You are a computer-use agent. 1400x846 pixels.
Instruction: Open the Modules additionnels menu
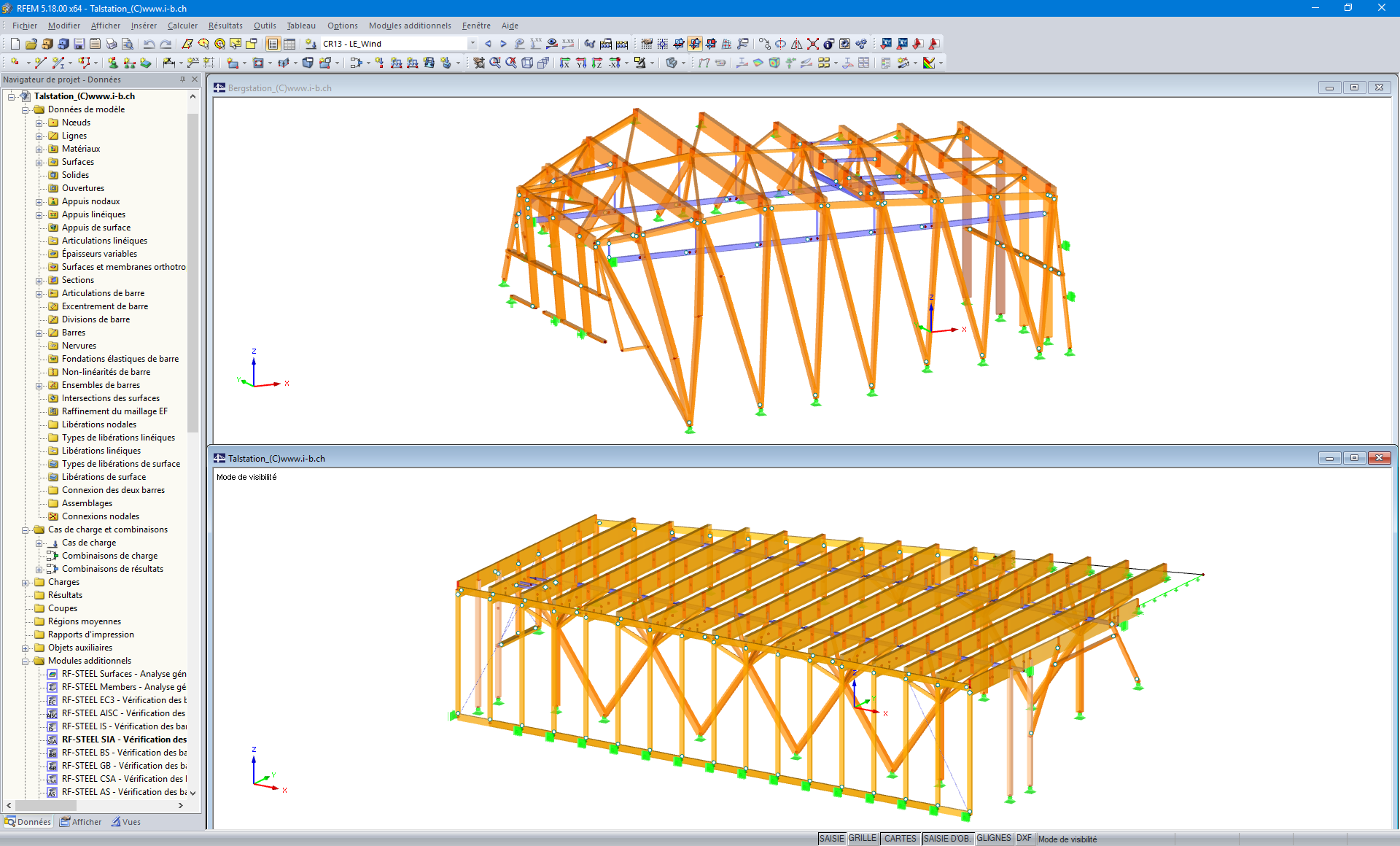(x=410, y=26)
